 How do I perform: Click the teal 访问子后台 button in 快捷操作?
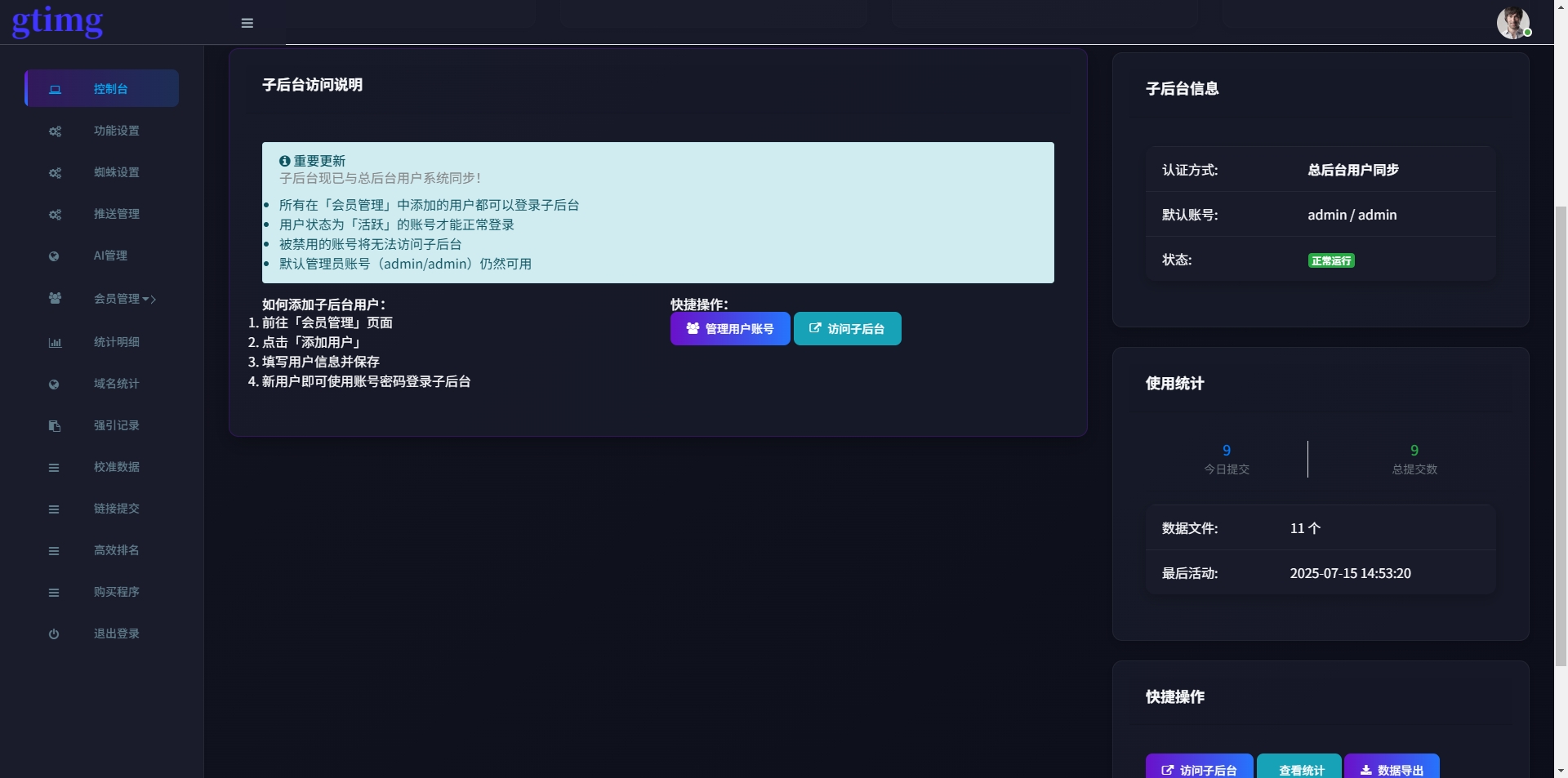pyautogui.click(x=848, y=328)
